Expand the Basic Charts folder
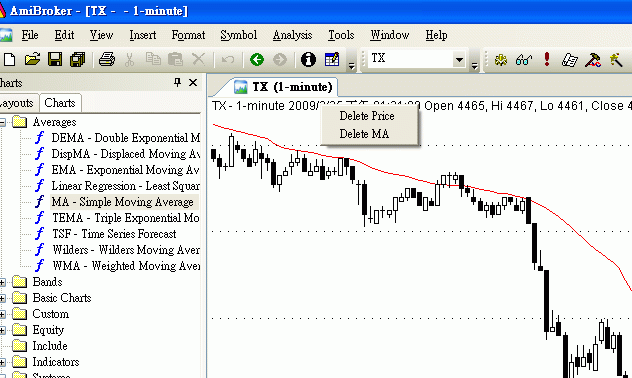The image size is (632, 378). [x=2, y=298]
